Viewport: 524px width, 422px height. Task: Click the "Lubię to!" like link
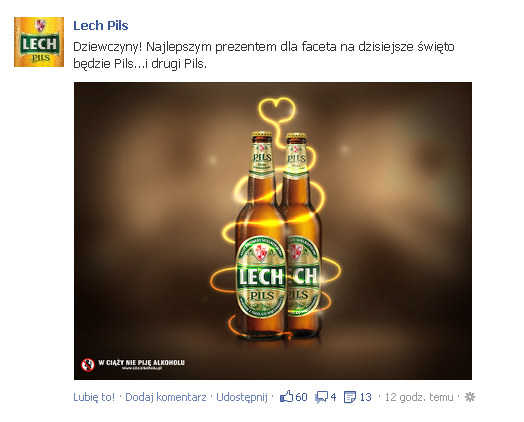point(94,397)
